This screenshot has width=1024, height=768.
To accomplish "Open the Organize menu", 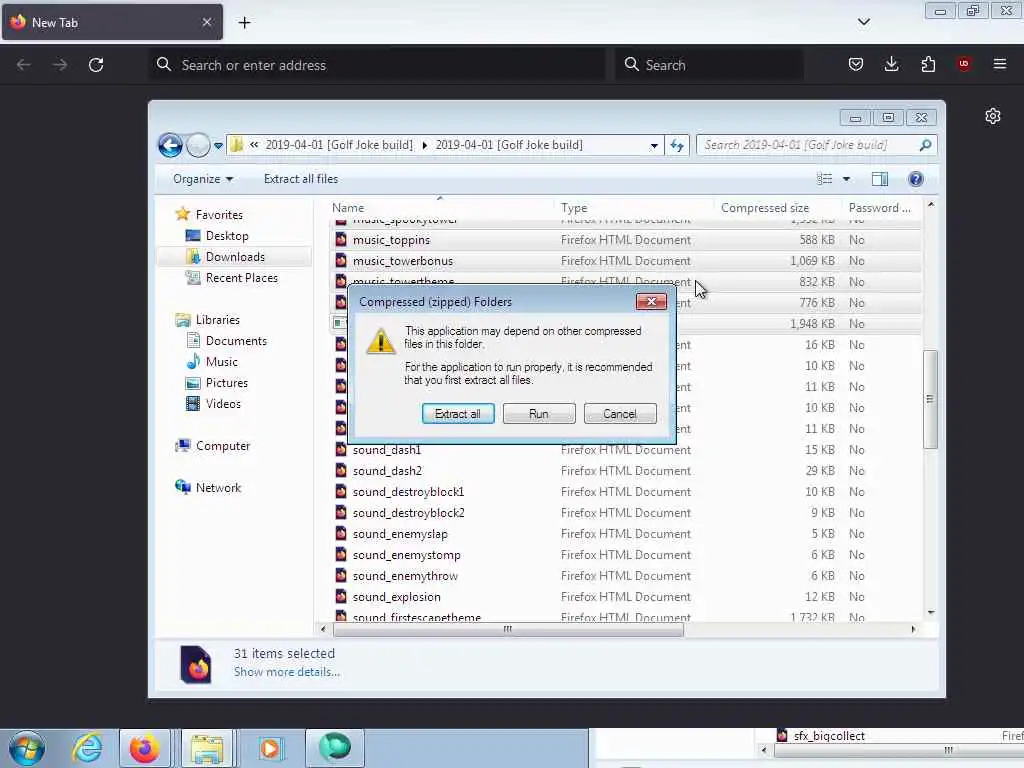I will pyautogui.click(x=202, y=179).
